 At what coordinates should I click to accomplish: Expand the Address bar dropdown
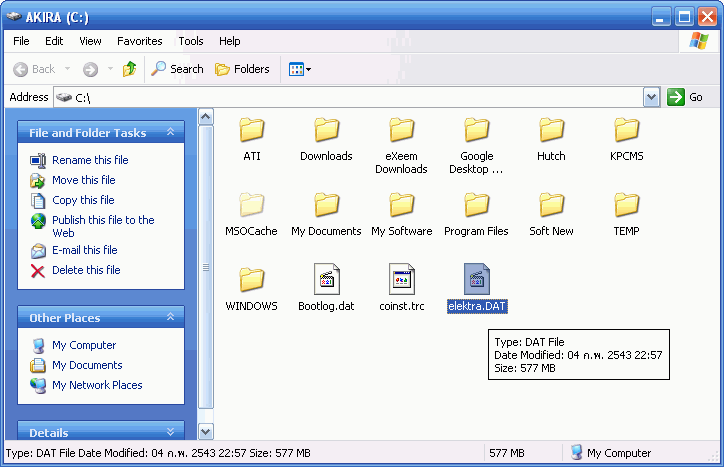[x=652, y=97]
